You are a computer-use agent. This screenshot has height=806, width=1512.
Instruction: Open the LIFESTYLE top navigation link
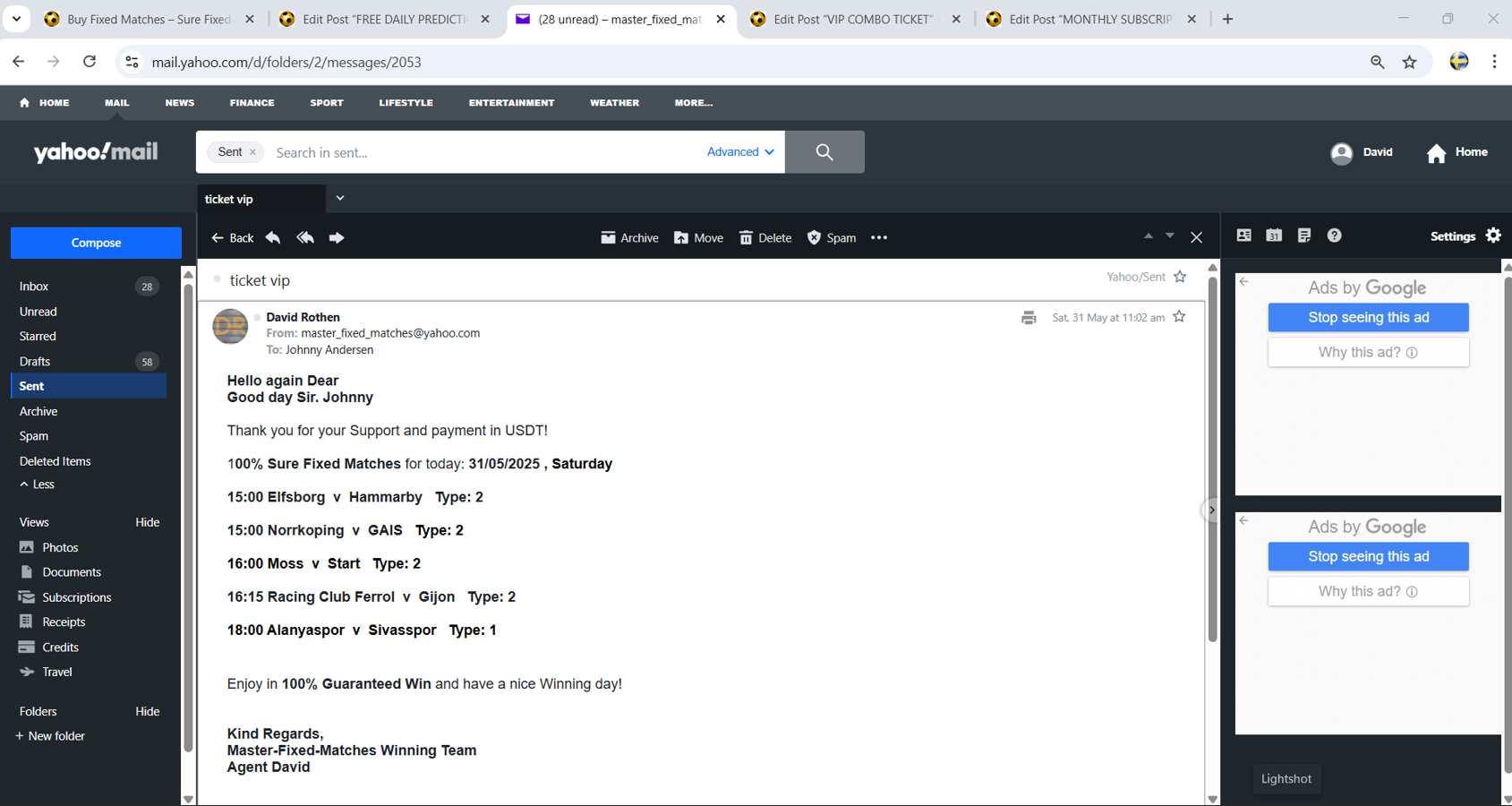406,103
